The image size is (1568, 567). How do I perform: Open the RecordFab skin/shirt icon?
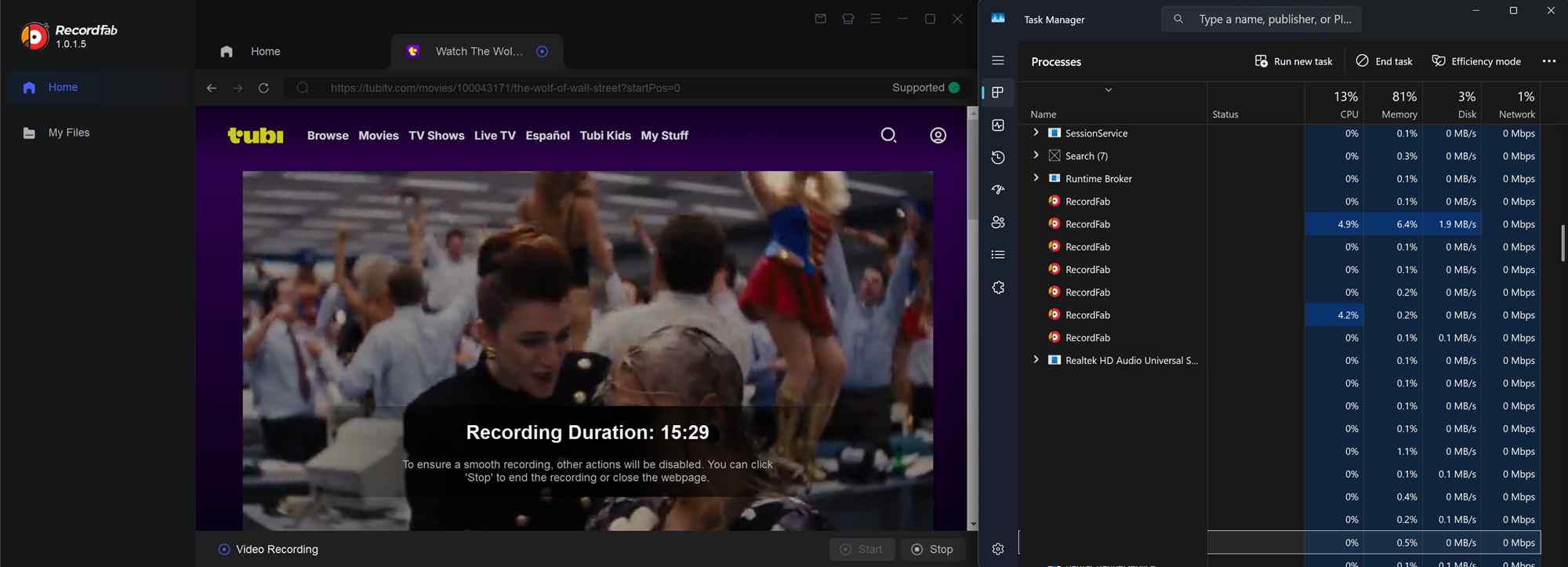[848, 19]
